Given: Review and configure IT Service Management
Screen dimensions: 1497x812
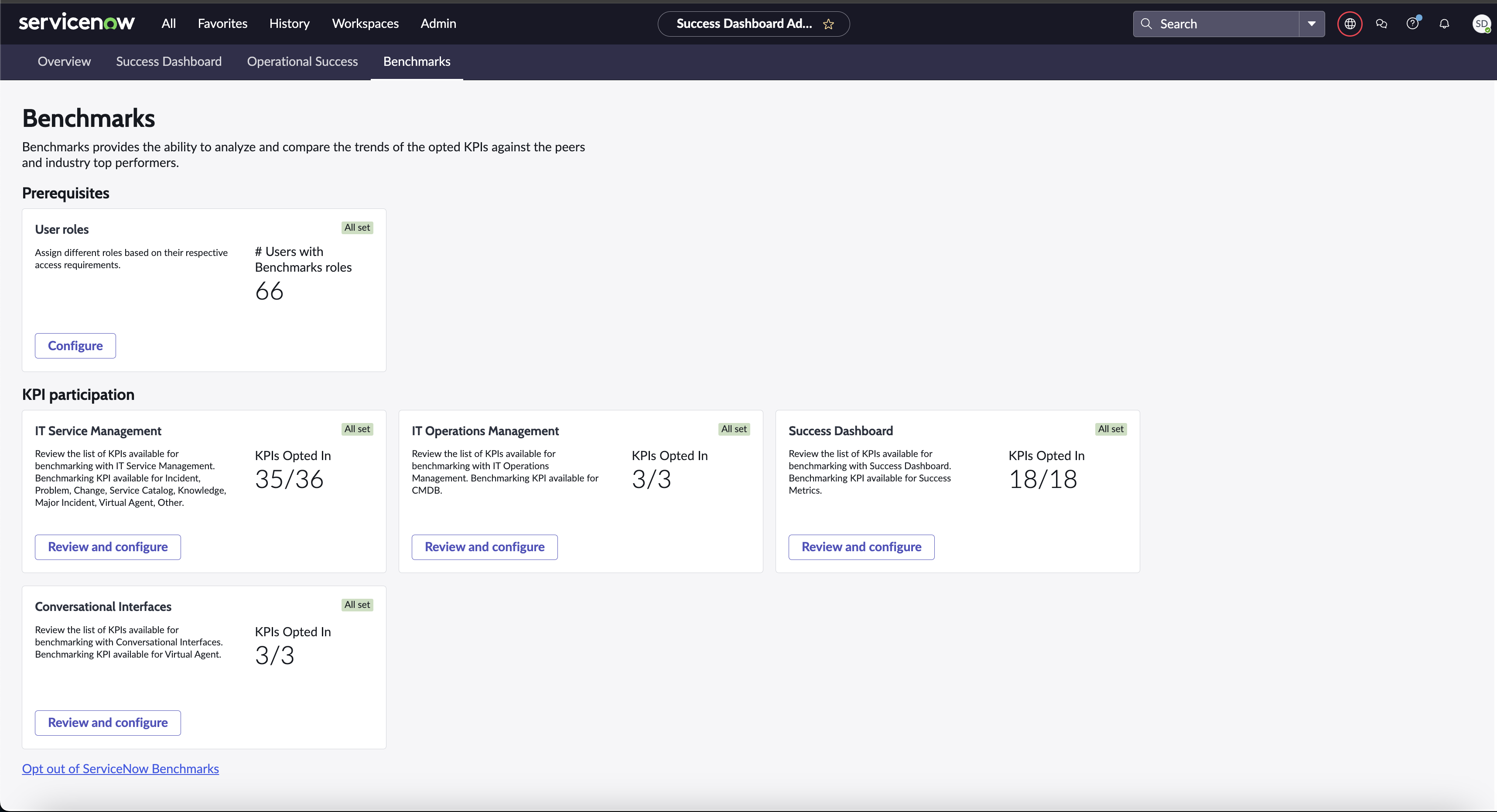Looking at the screenshot, I should point(107,547).
